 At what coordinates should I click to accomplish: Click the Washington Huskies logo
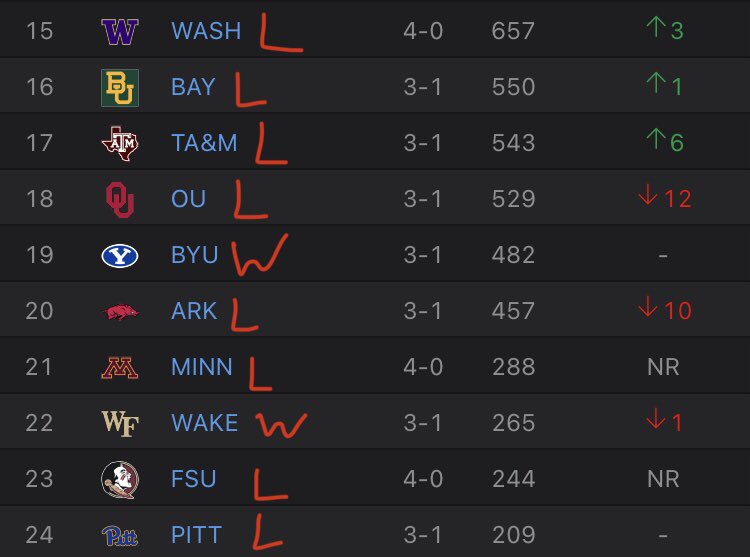120,31
